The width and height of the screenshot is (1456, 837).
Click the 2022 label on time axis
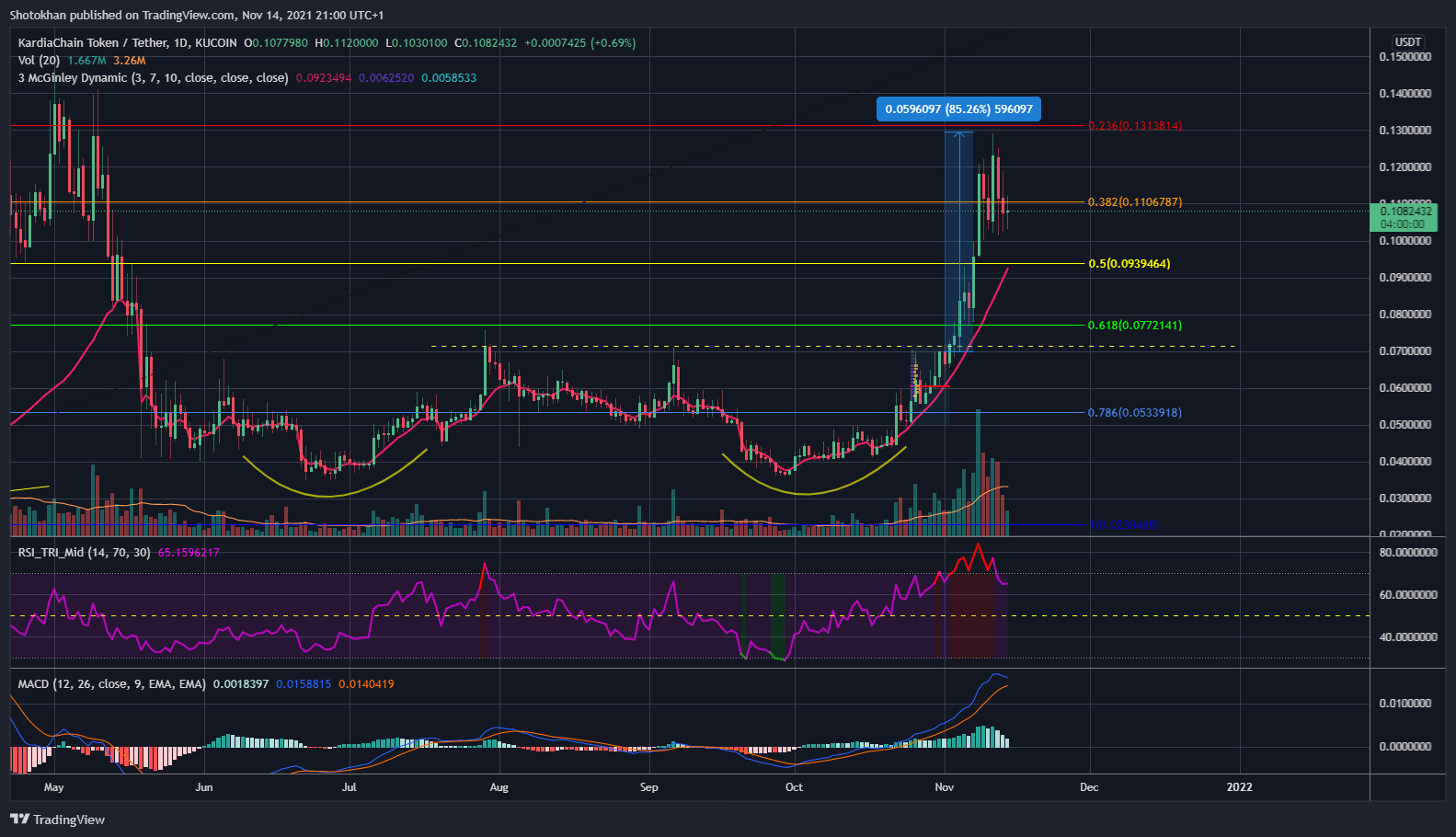pos(1240,787)
